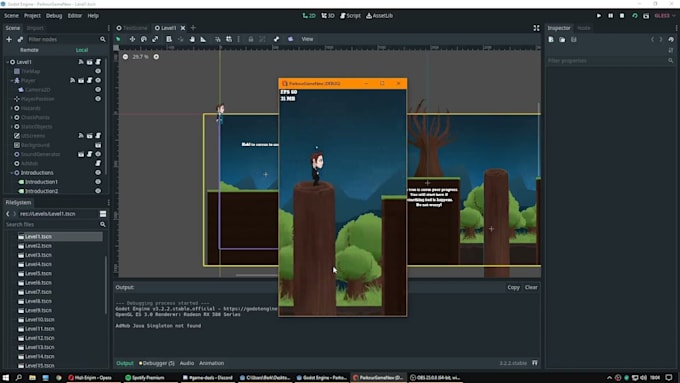Expand the Hazards node

coord(12,108)
